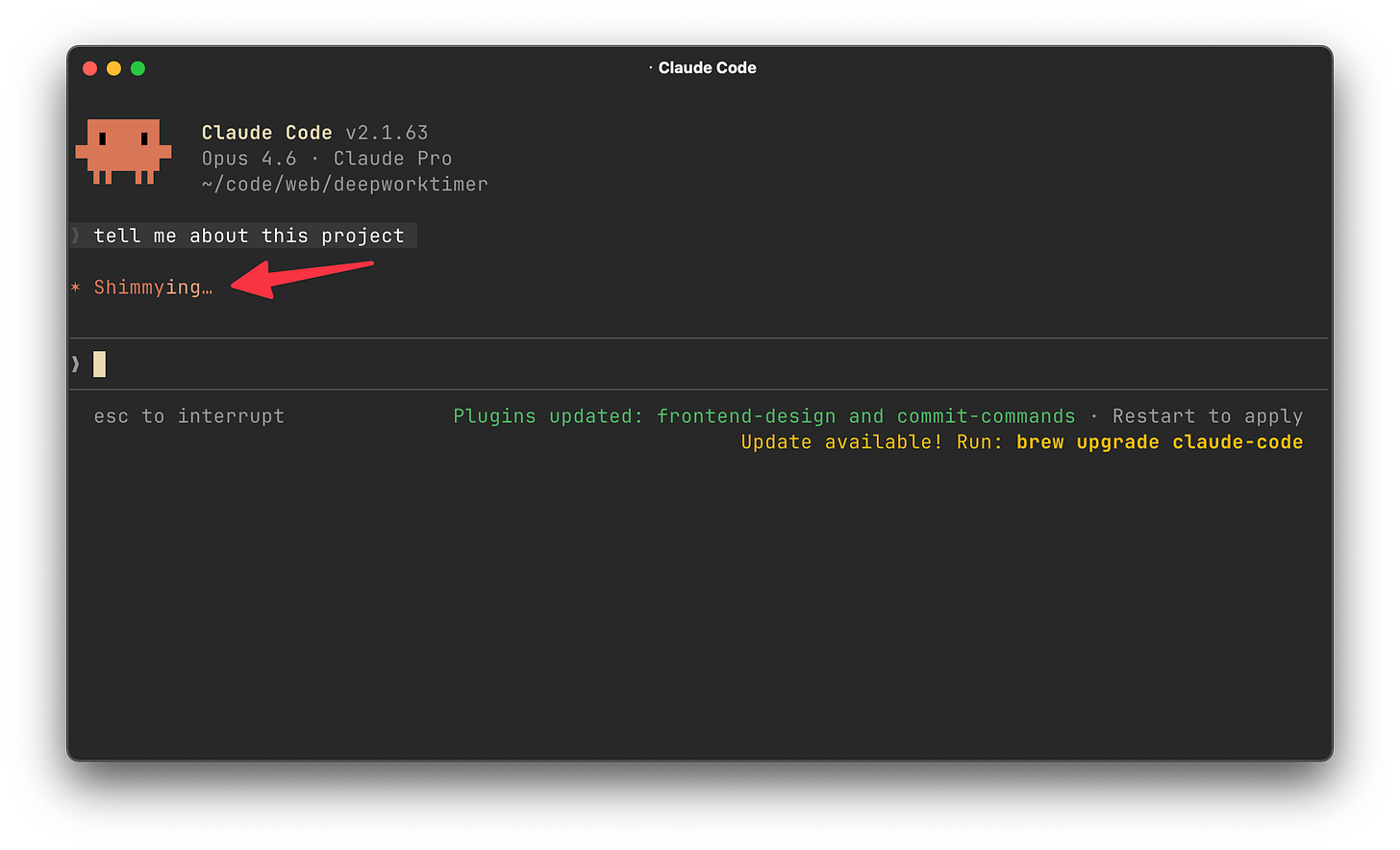Viewport: 1400px width, 850px height.
Task: Click the dot icon in the title bar
Action: coord(649,67)
